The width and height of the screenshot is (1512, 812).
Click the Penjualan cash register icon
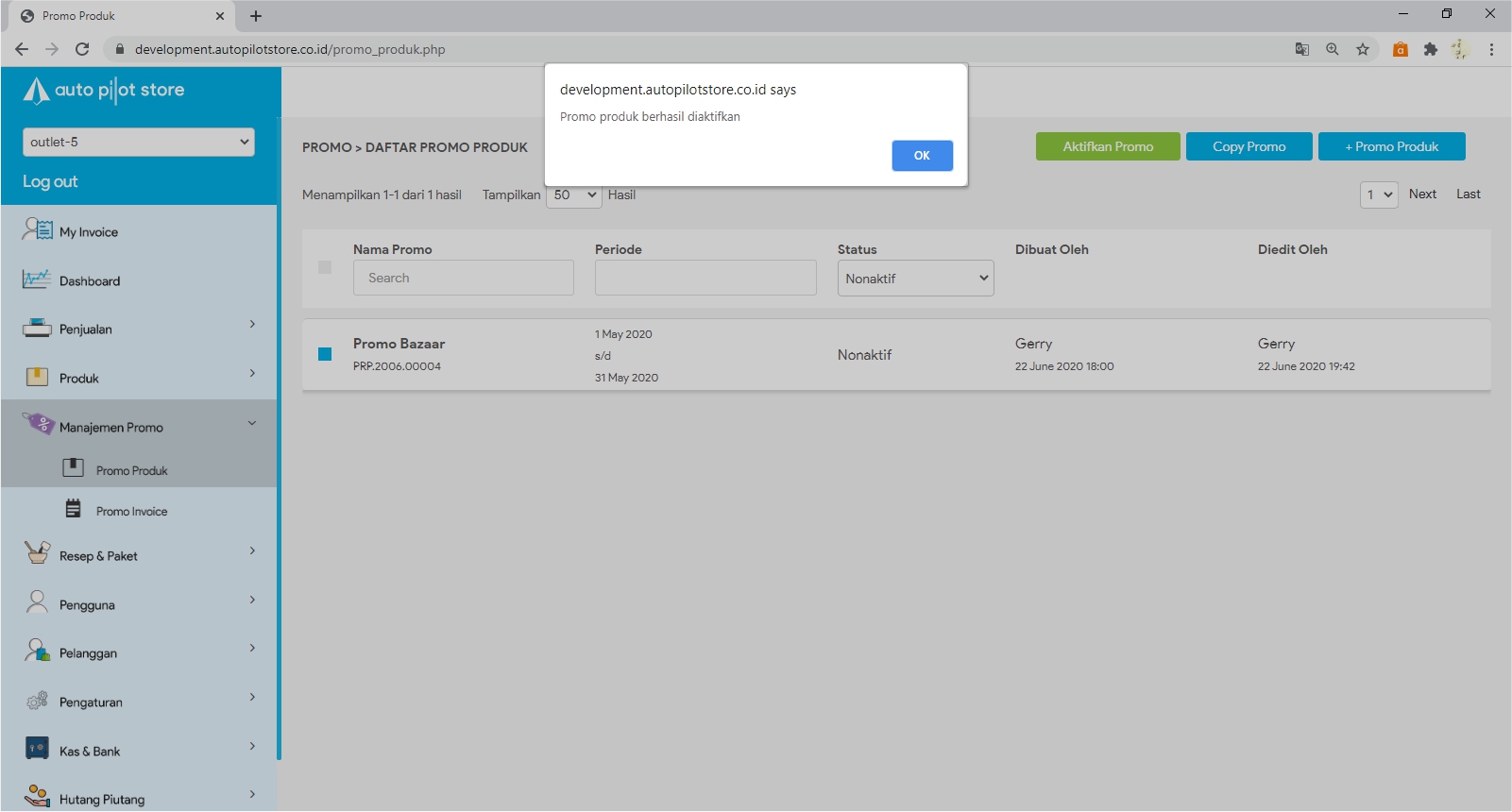click(37, 329)
